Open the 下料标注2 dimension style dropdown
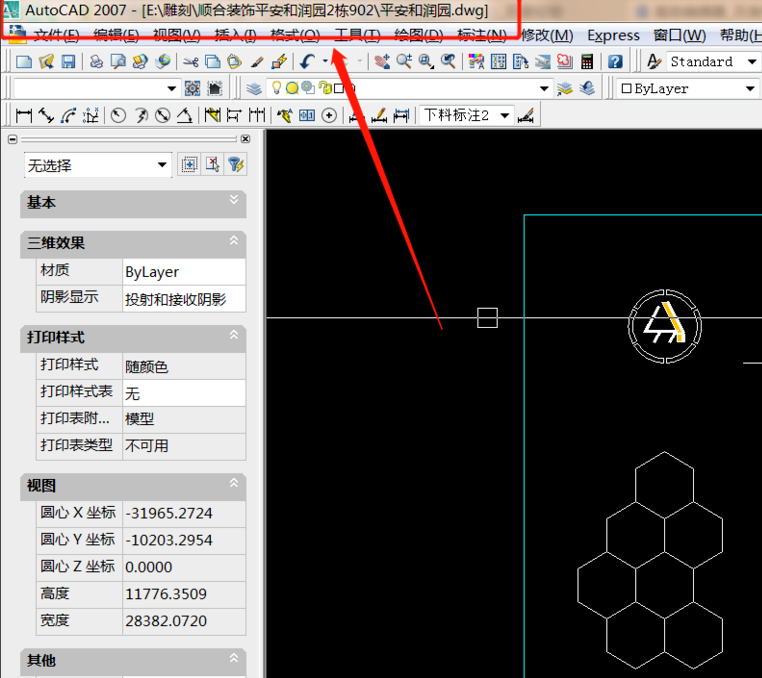This screenshot has width=762, height=678. point(466,115)
